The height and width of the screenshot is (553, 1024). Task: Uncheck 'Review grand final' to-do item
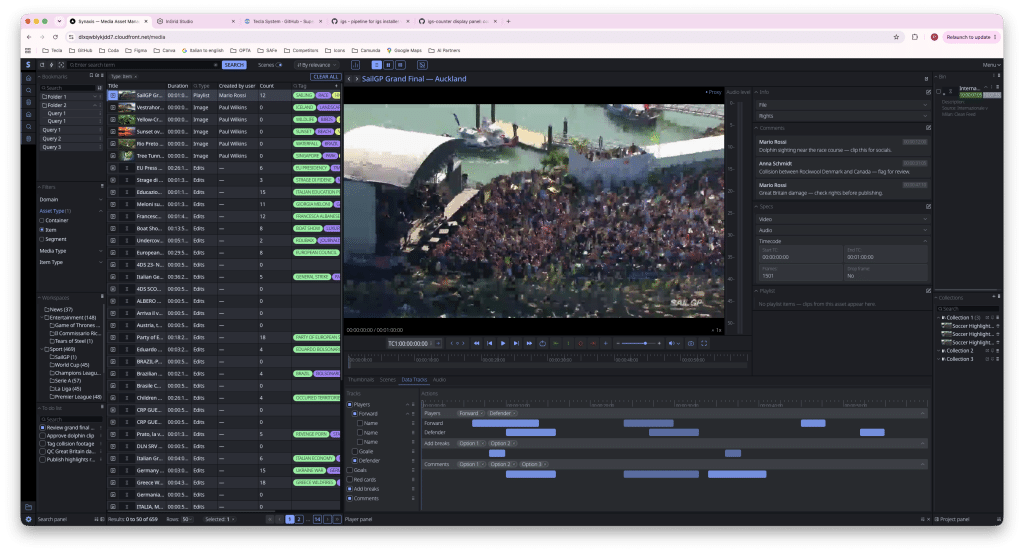(42, 428)
